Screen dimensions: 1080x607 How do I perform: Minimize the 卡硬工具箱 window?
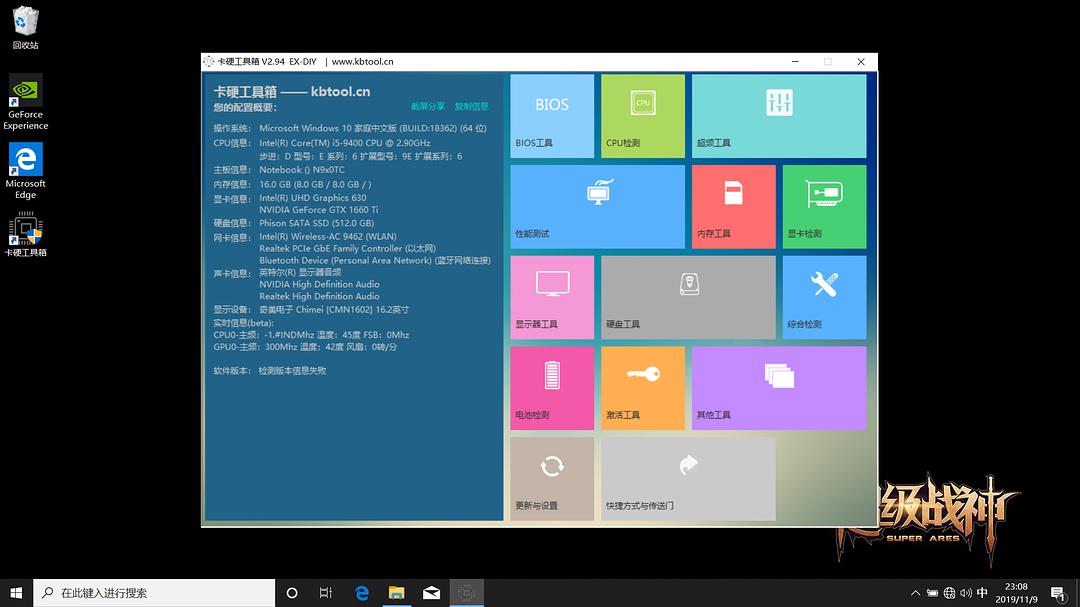(x=795, y=61)
